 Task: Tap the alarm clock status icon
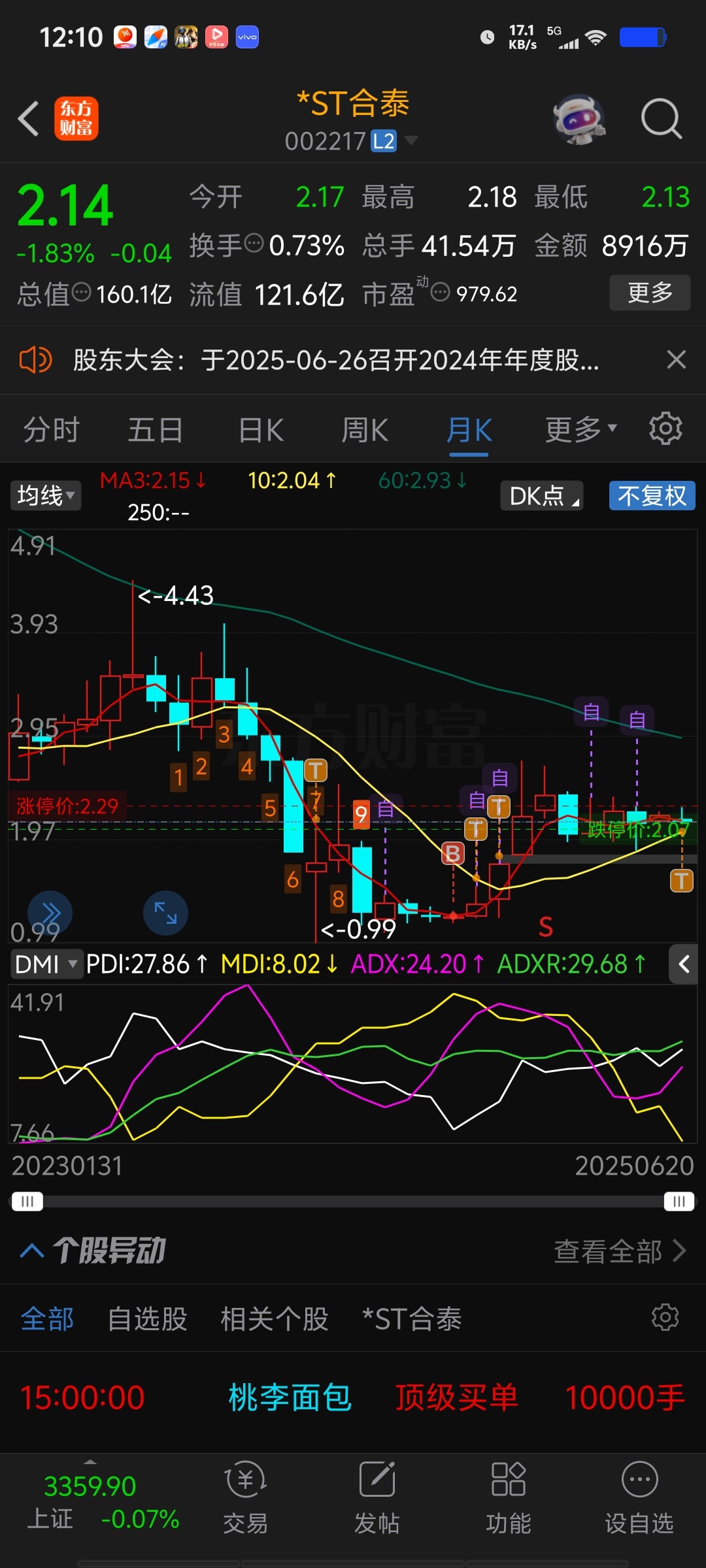tap(487, 37)
